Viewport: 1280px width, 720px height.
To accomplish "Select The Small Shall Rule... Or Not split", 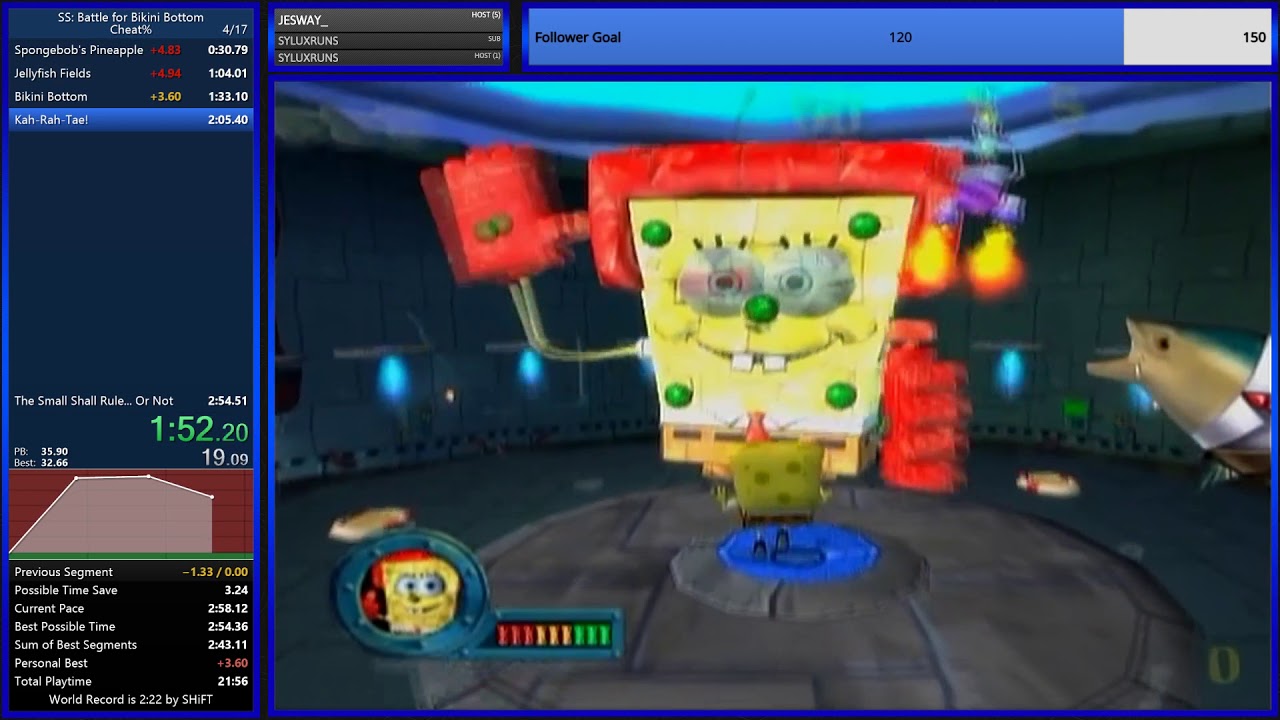I will [x=131, y=401].
